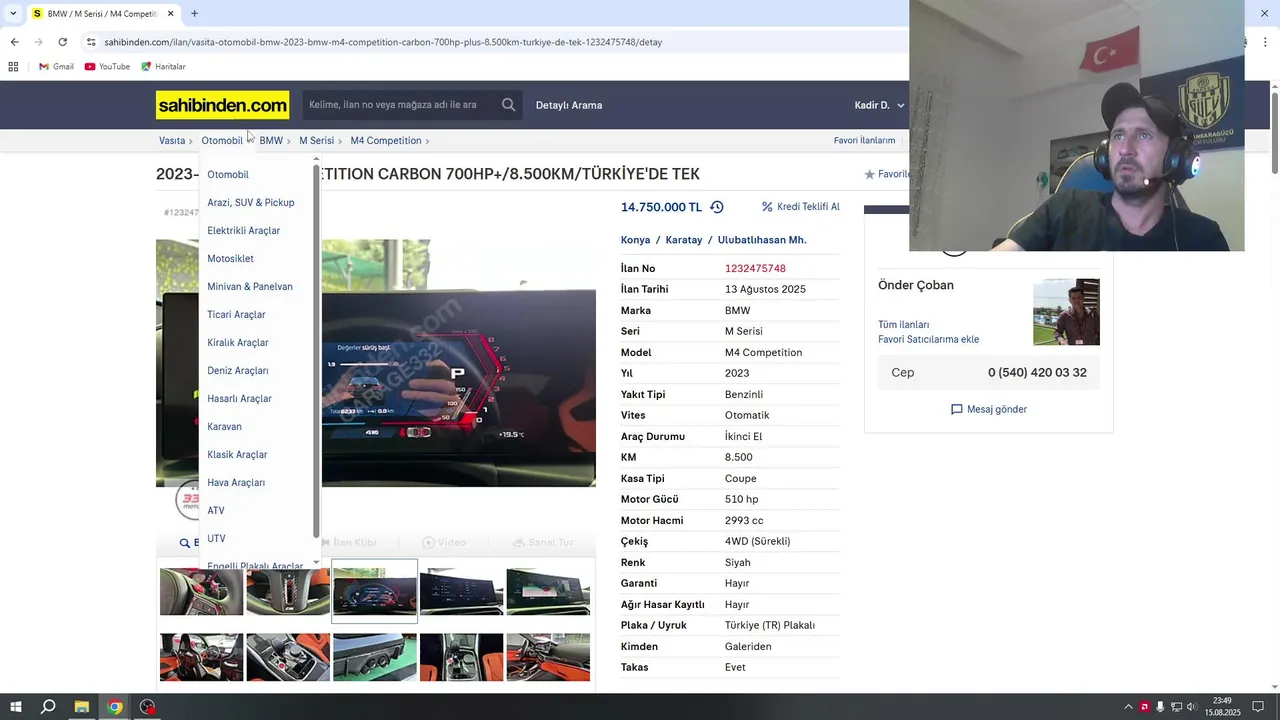Open price history clock icon beside price
The height and width of the screenshot is (720, 1280).
pos(717,207)
